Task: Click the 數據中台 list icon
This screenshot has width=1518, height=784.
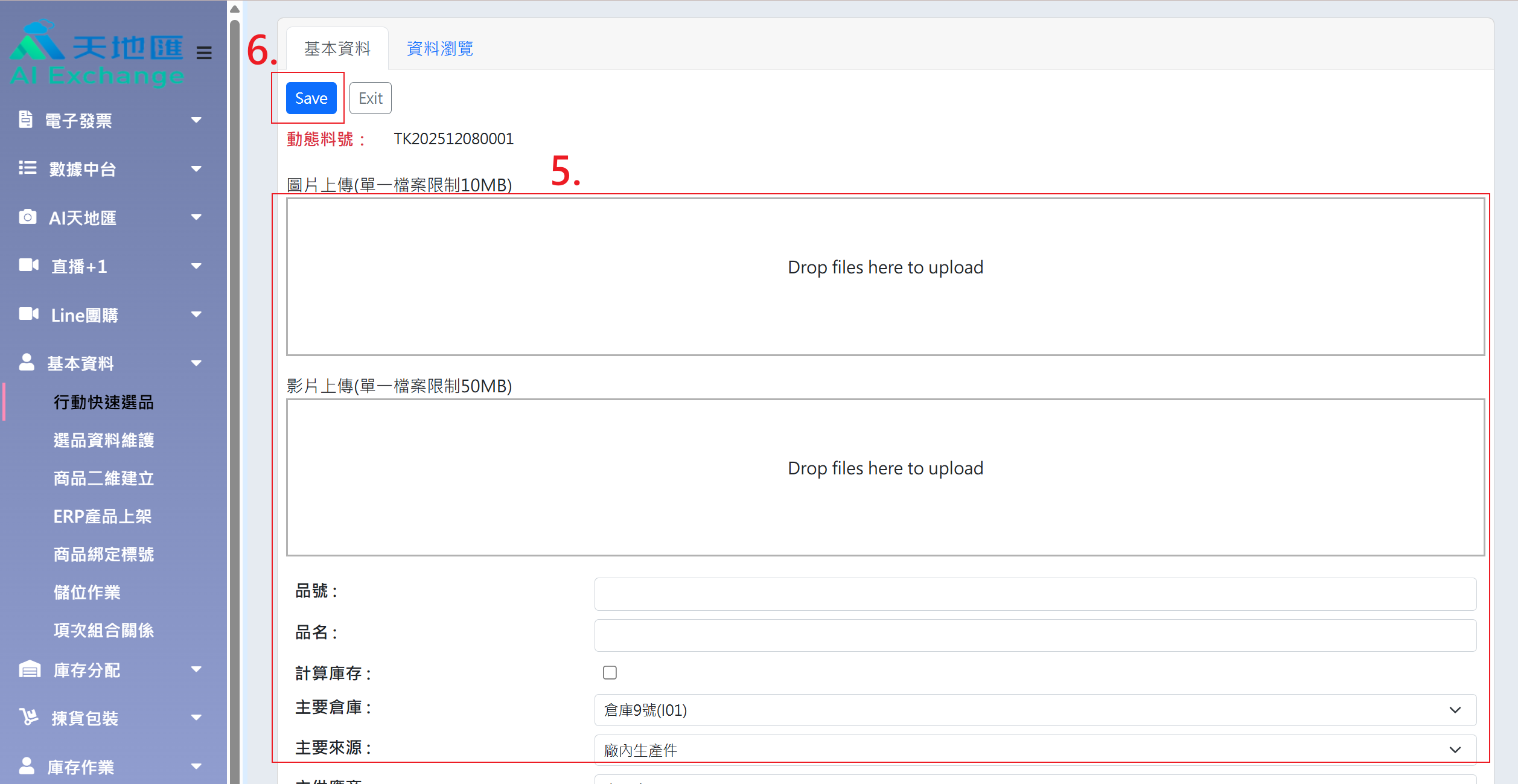Action: tap(27, 168)
